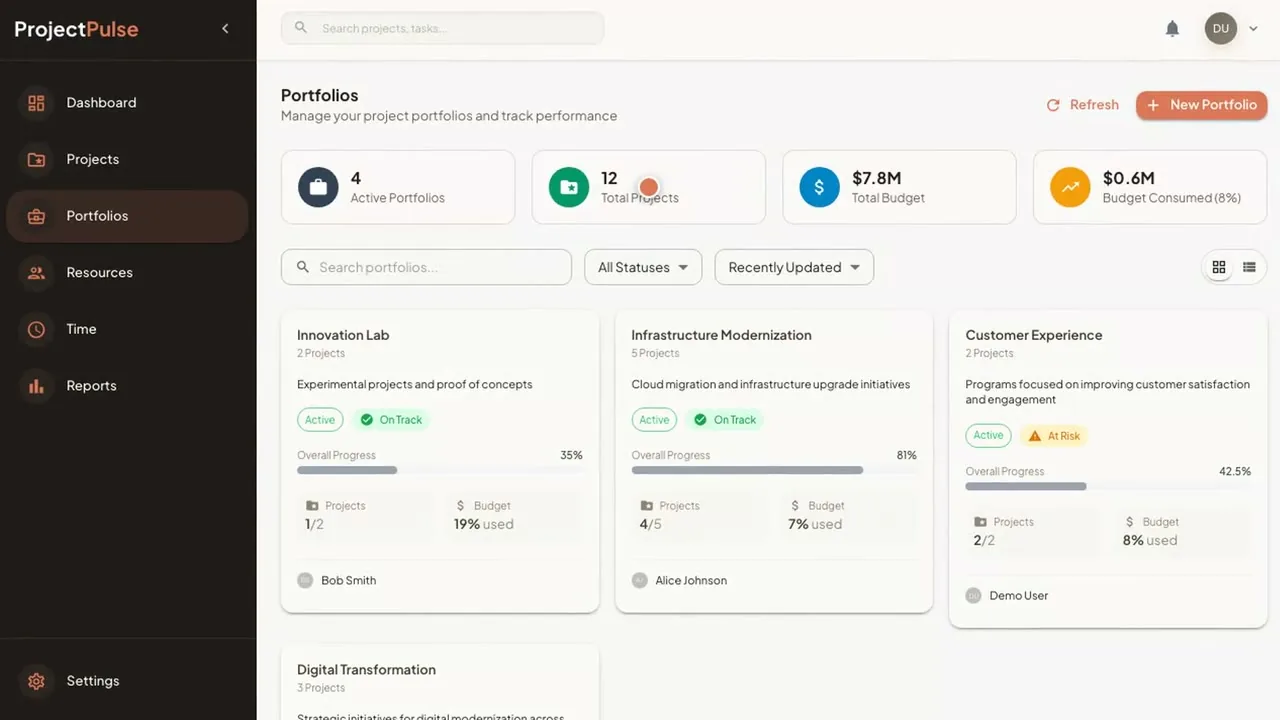Switch to list view
Screen dimensions: 1280x720
[x=1249, y=267]
